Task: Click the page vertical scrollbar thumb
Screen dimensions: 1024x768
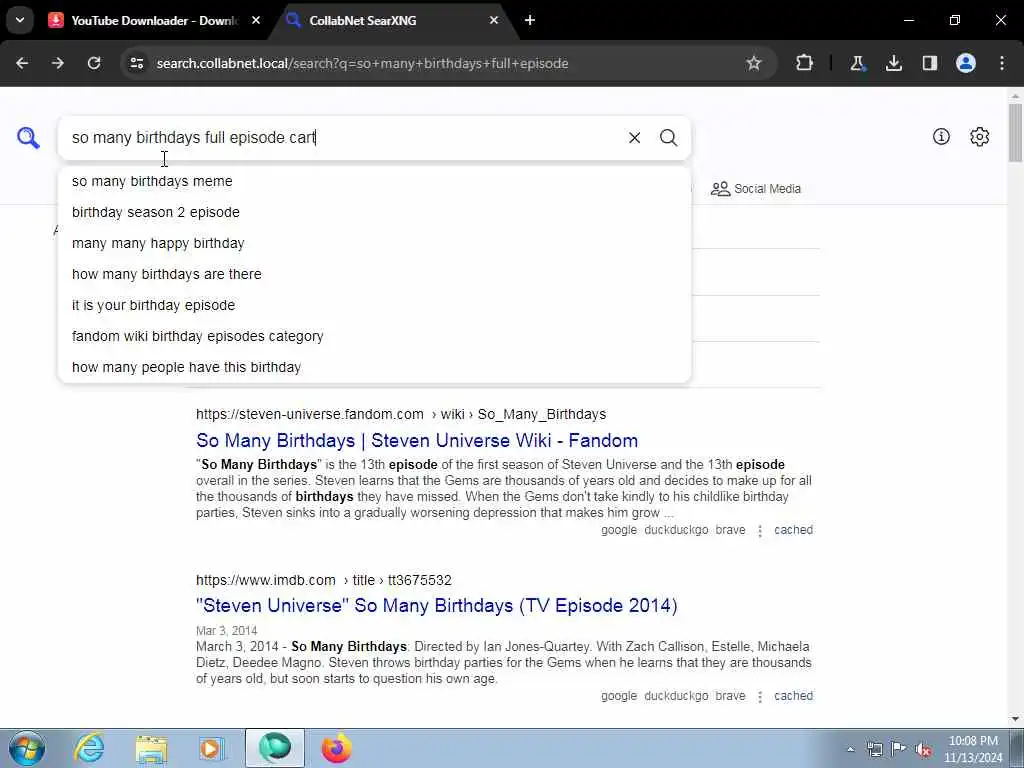Action: 1016,133
